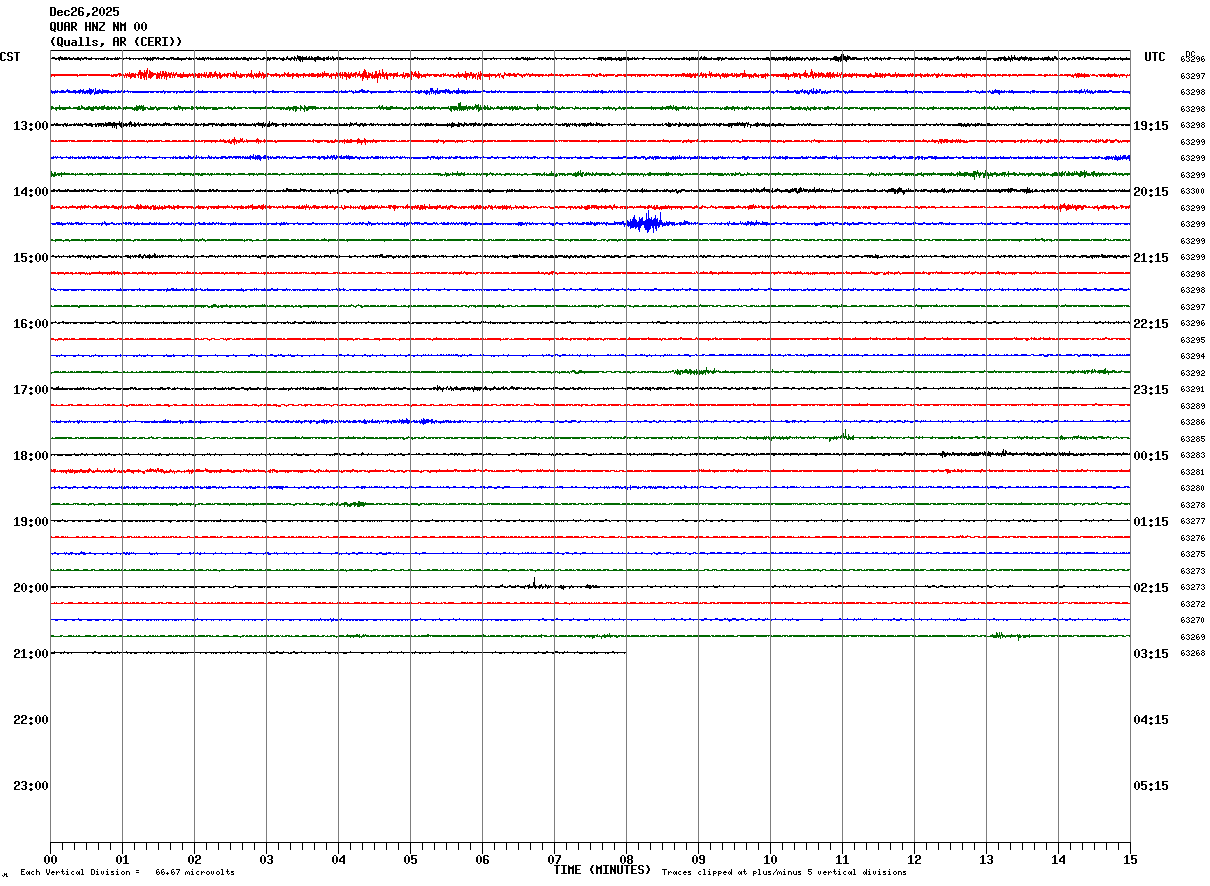The height and width of the screenshot is (886, 1210).
Task: Click the QUAR HNZ NM 00 station label
Action: coord(98,27)
